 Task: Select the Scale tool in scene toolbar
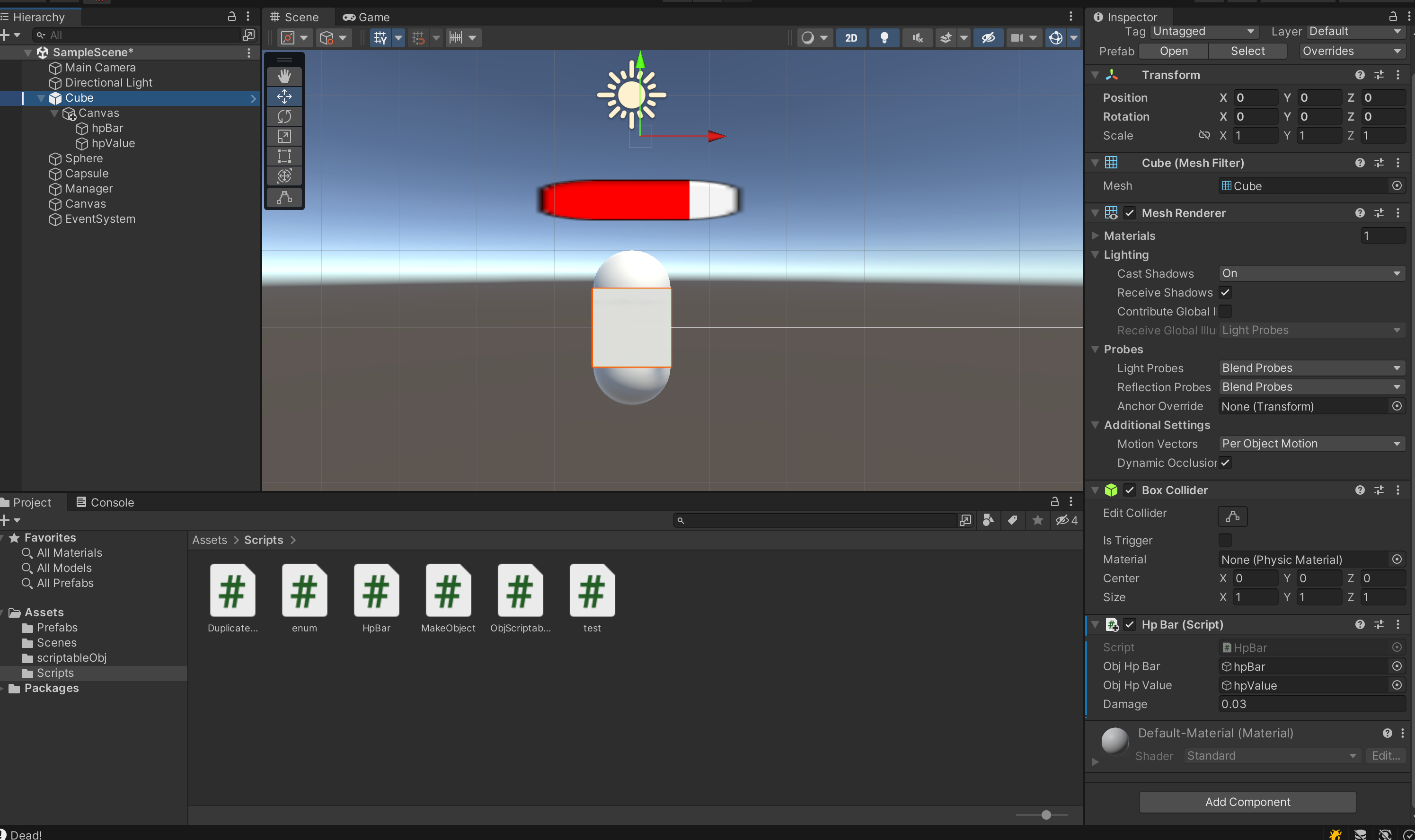tap(284, 136)
